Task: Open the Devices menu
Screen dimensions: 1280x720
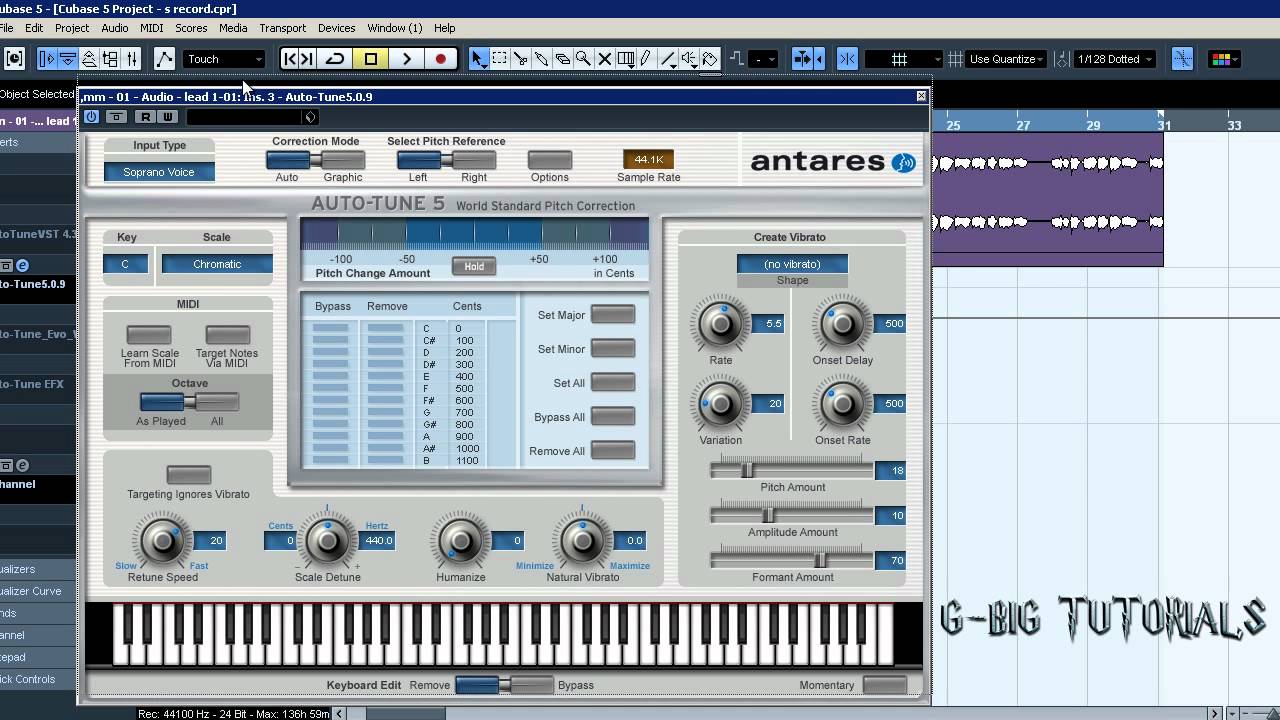Action: 336,28
